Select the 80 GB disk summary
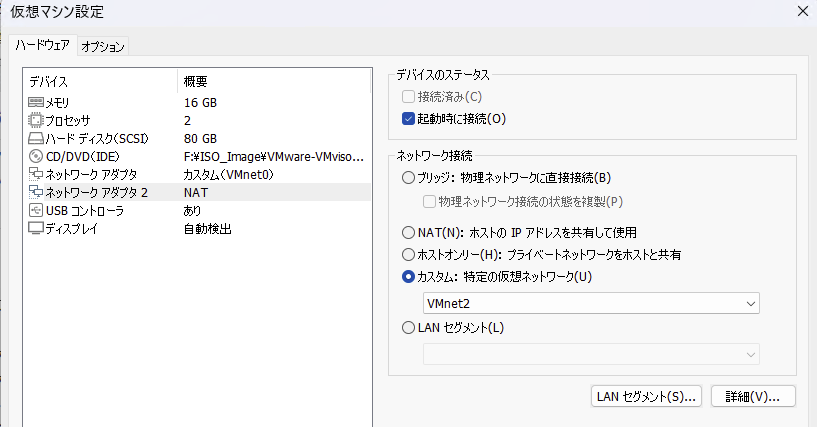This screenshot has width=817, height=427. (x=200, y=139)
